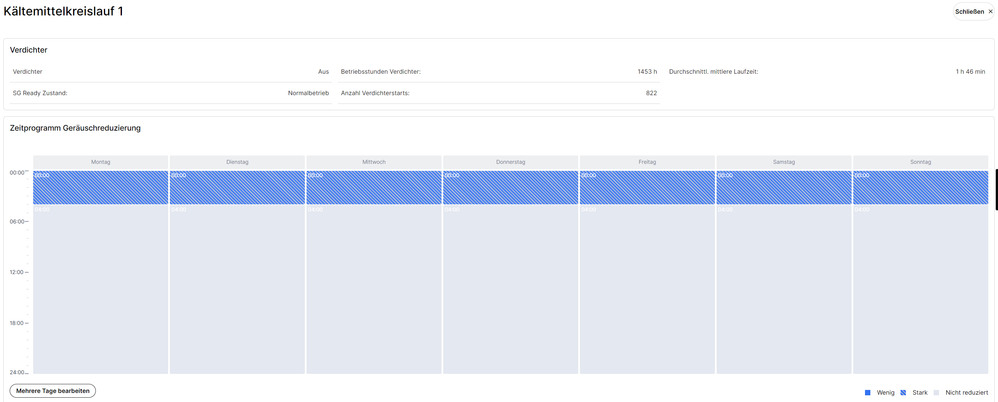Image resolution: width=998 pixels, height=402 pixels.
Task: Click the Nicht reduziert legend square
Action: (936, 392)
